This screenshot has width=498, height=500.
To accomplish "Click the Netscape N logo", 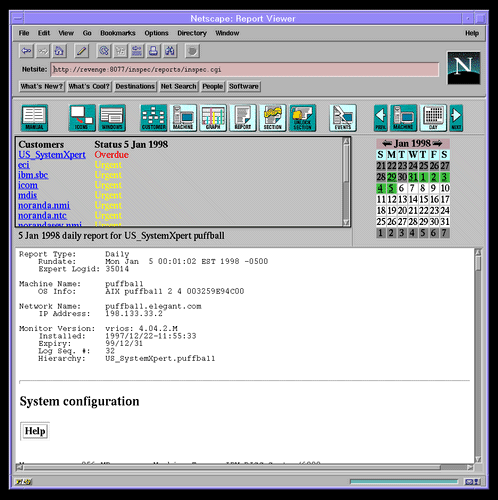I will [463, 68].
